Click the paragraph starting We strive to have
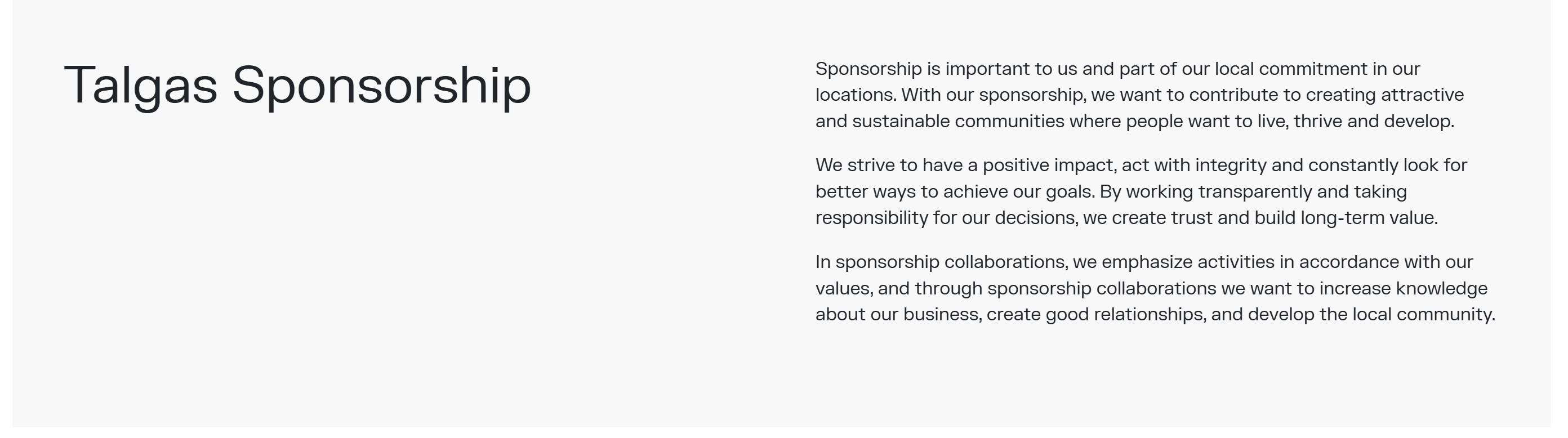 click(x=1141, y=191)
